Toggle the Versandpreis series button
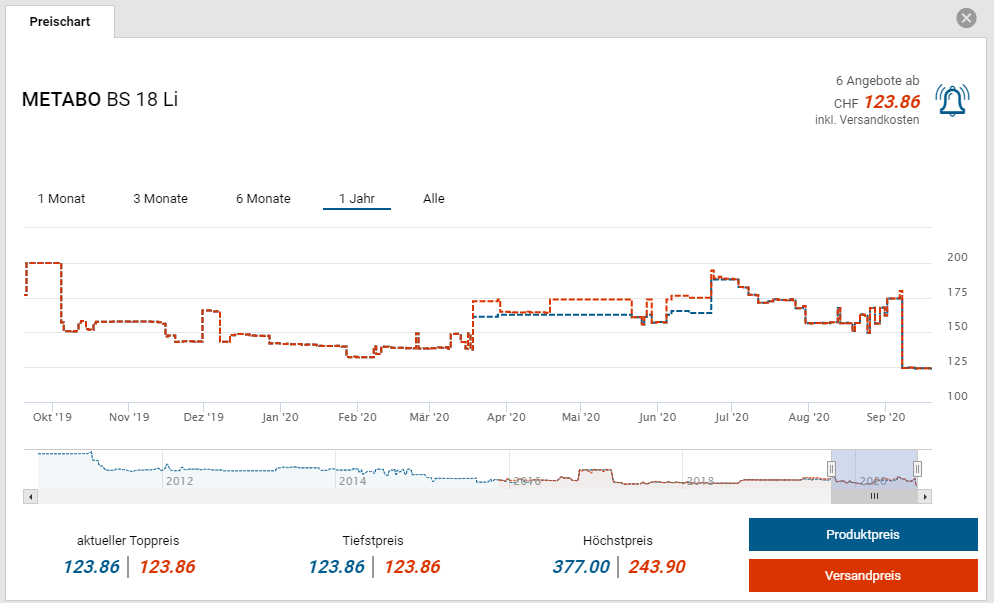 pos(862,576)
